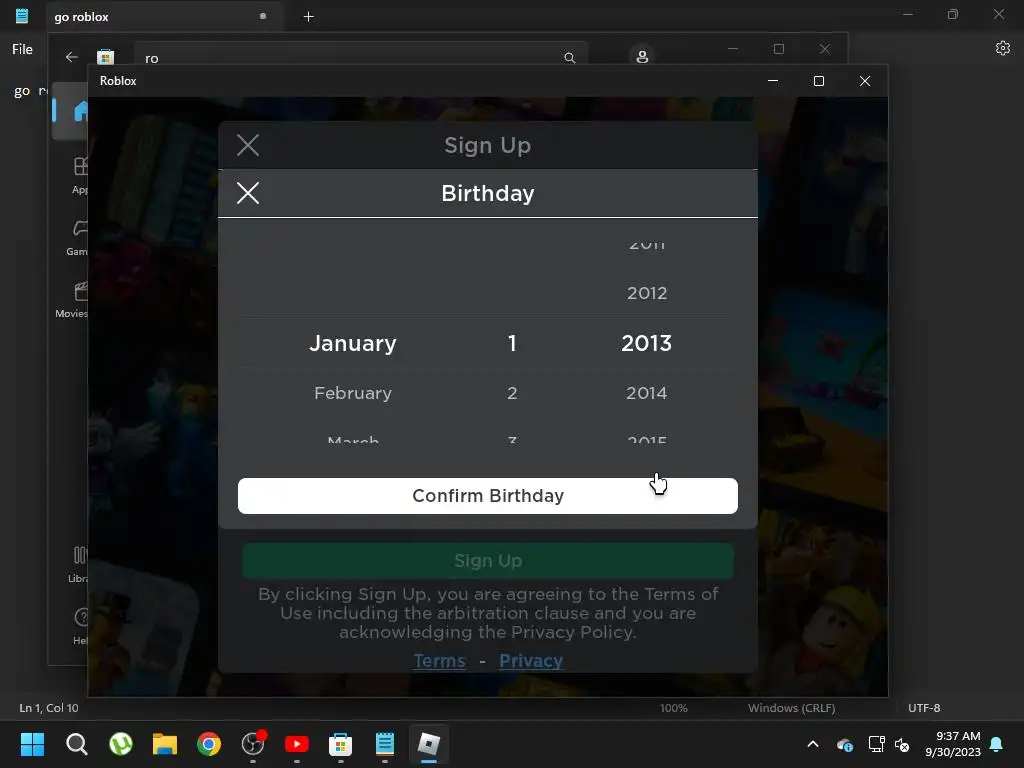The width and height of the screenshot is (1024, 768).
Task: Open Notepad settings gear icon
Action: 1002,48
